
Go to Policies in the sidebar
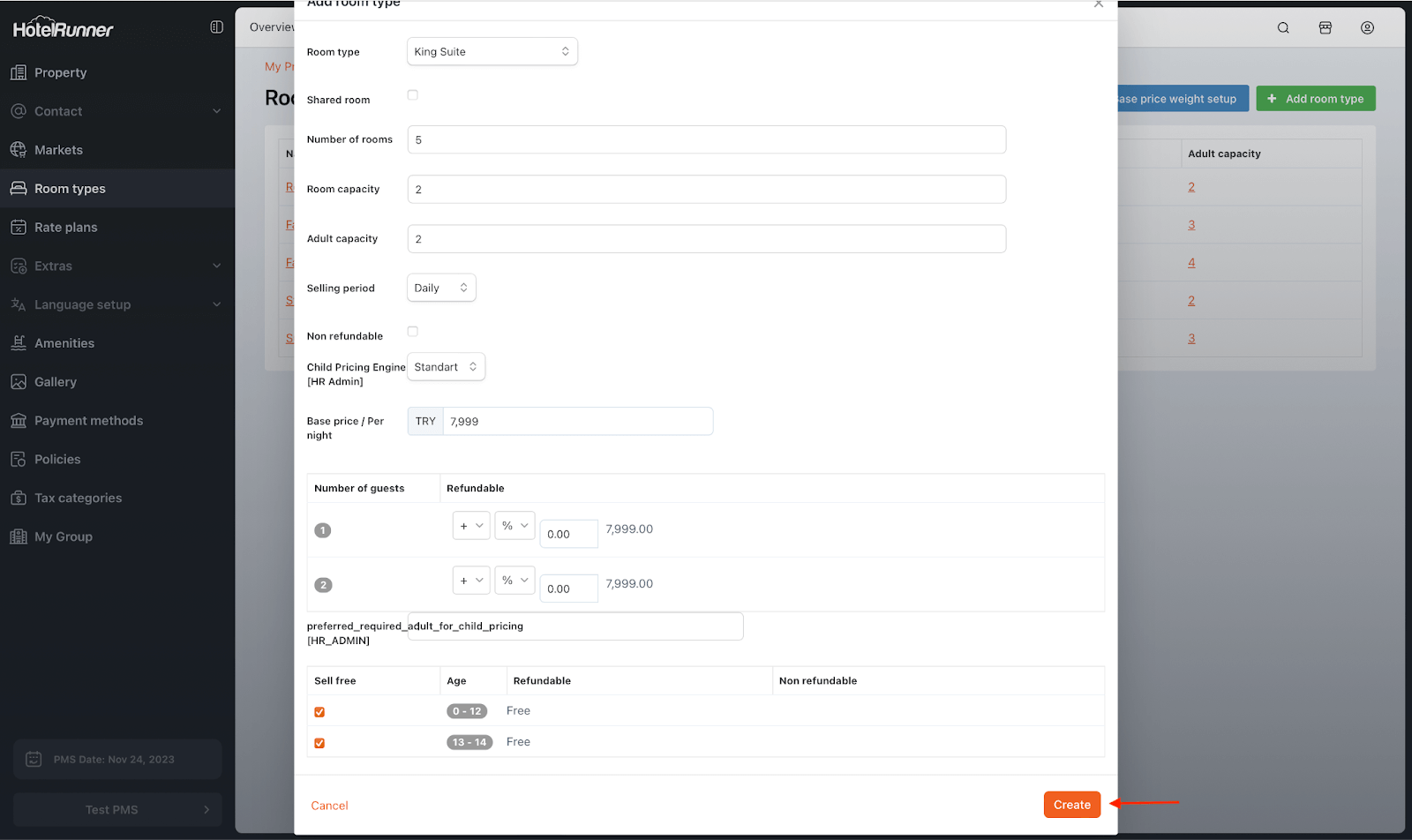[x=57, y=460]
